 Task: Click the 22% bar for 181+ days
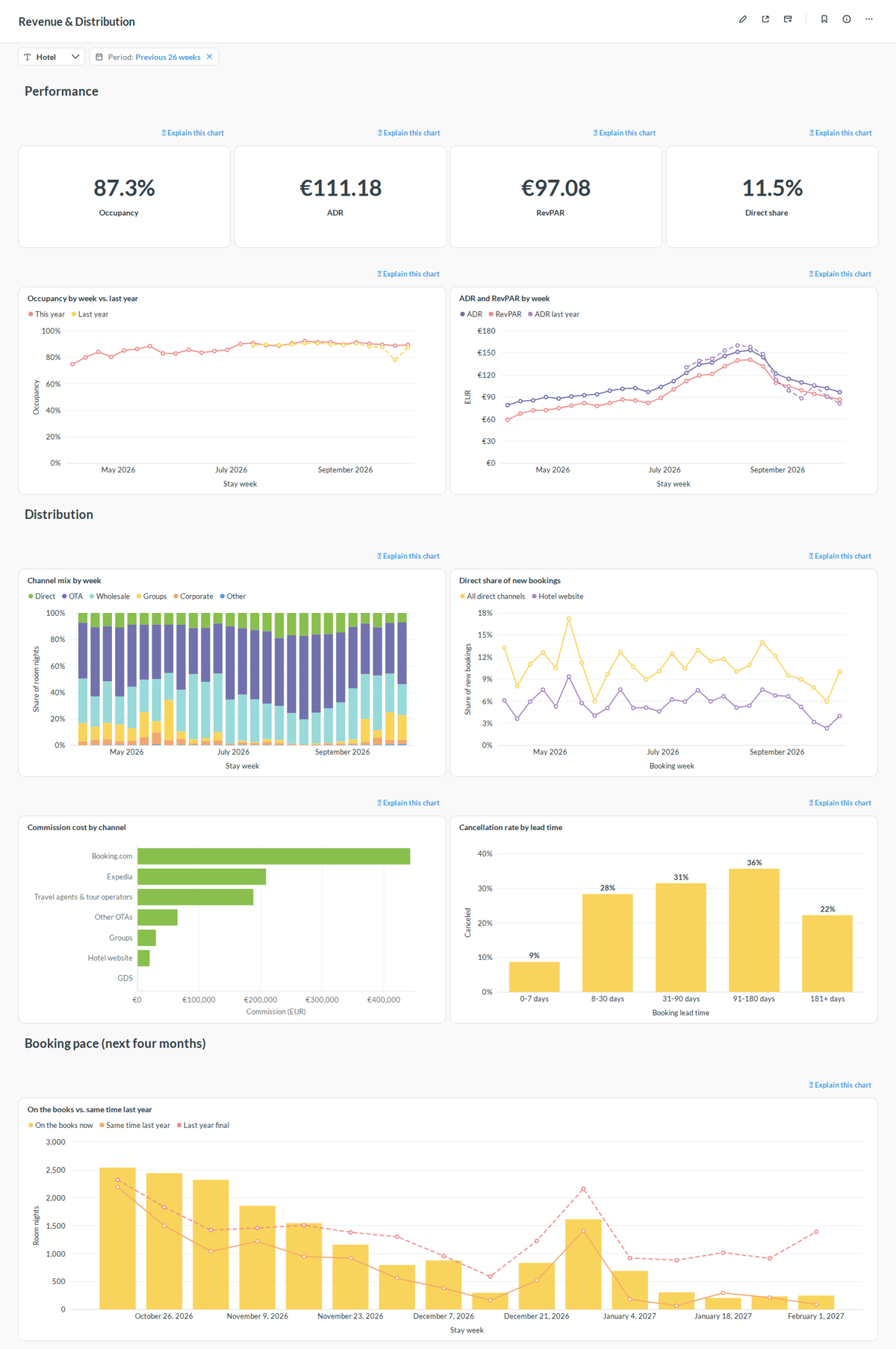(x=827, y=953)
